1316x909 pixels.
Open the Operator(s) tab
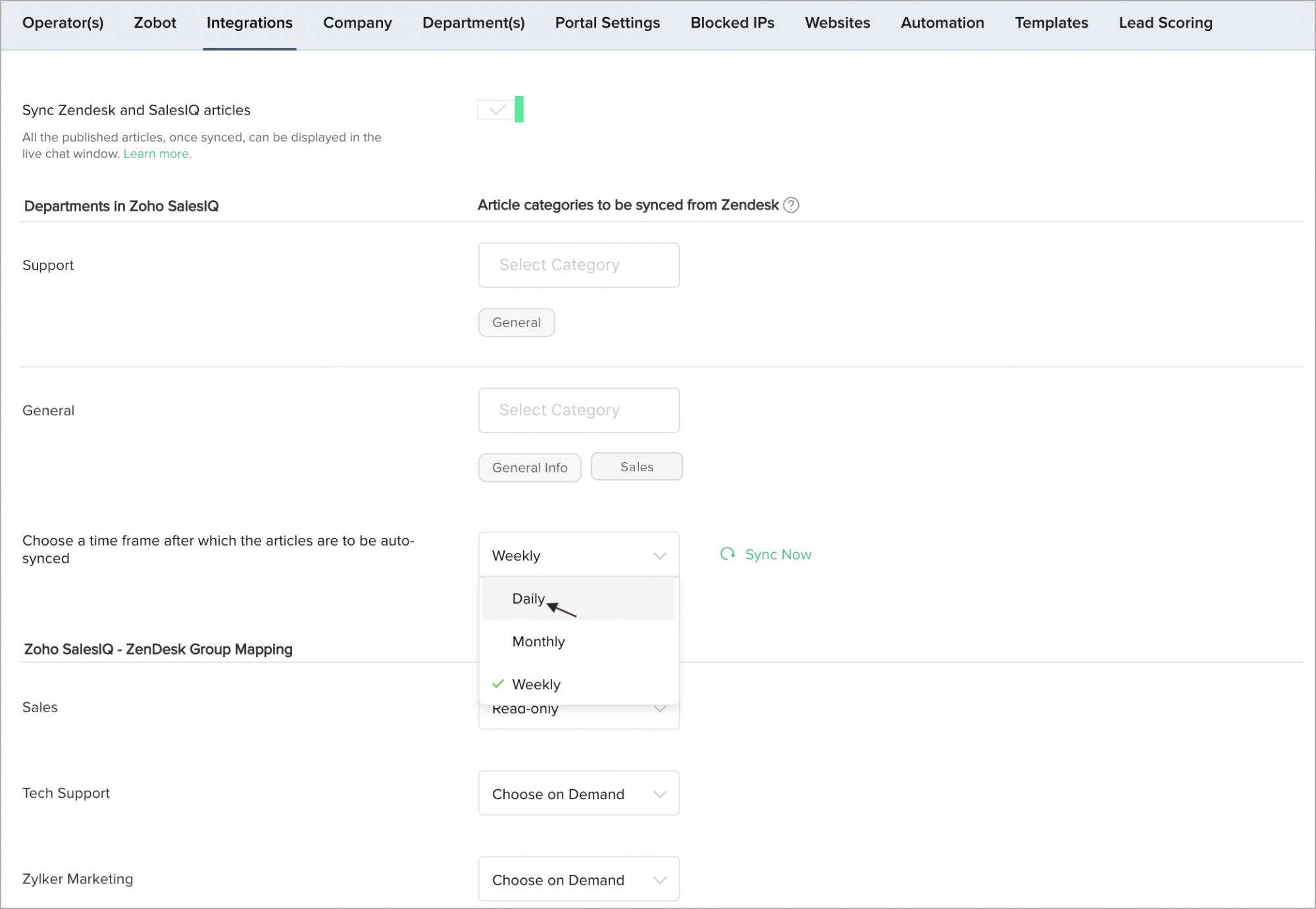tap(63, 23)
